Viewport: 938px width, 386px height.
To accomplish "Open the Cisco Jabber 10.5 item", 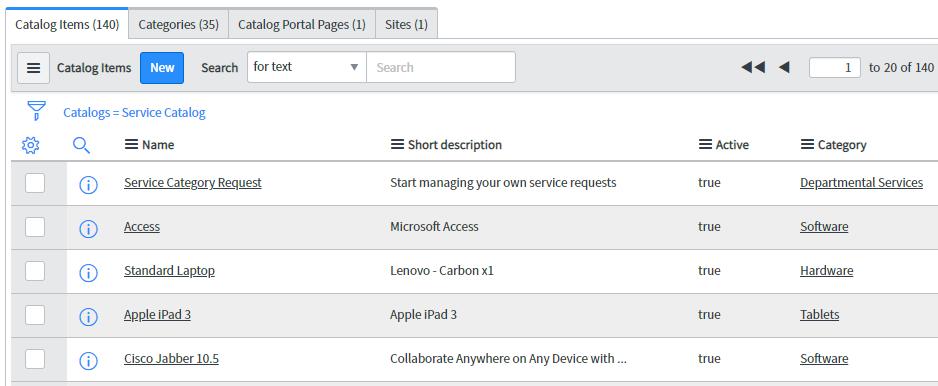I will 171,358.
